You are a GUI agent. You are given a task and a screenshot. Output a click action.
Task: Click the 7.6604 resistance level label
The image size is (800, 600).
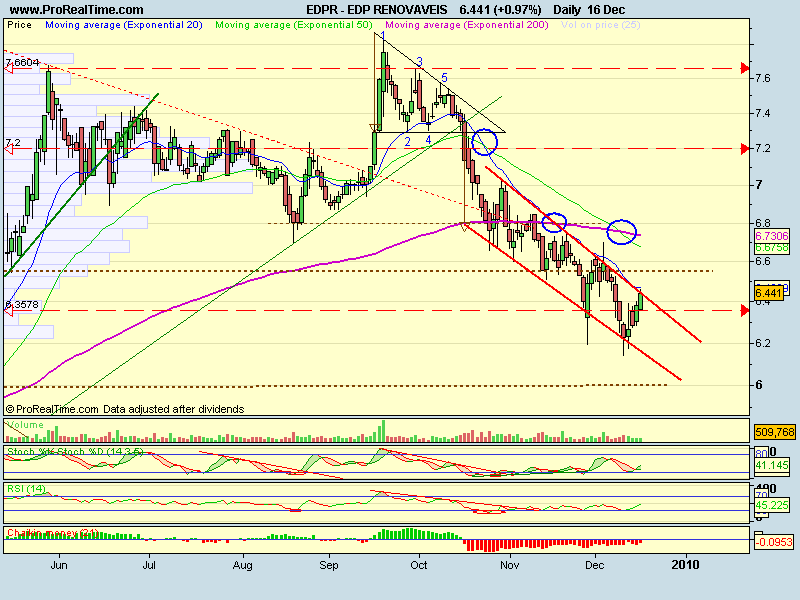click(22, 63)
